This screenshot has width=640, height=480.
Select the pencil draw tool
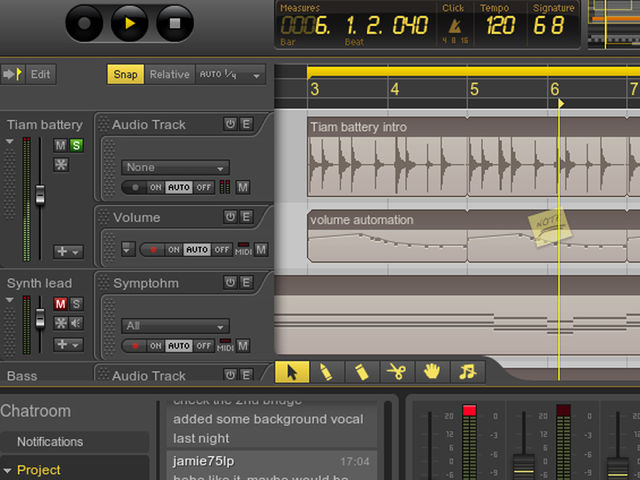(327, 372)
